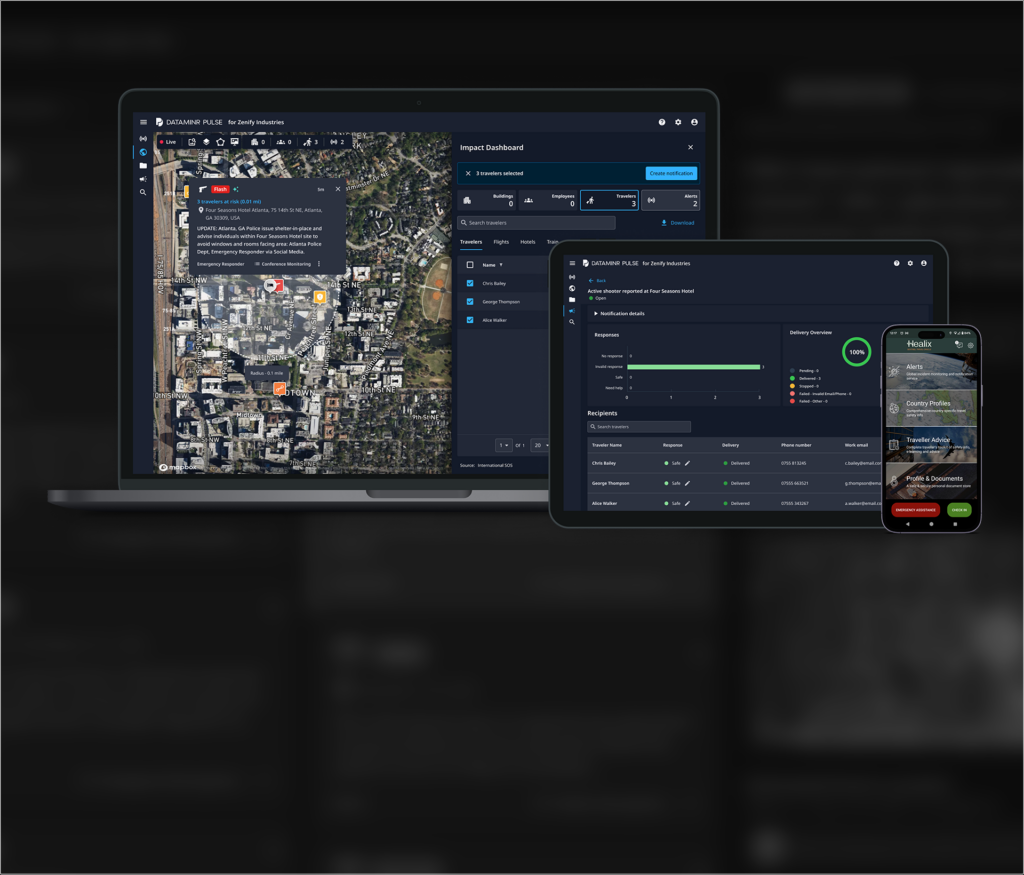The width and height of the screenshot is (1024, 875).
Task: Open settings gear in laptop top bar
Action: 678,122
